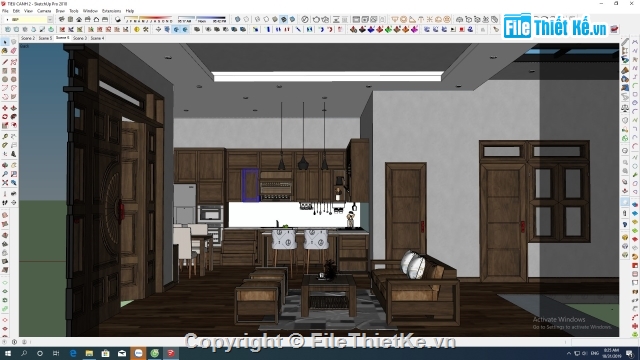
Task: Click the Zoom Extents tool
Action: [x=5, y=183]
